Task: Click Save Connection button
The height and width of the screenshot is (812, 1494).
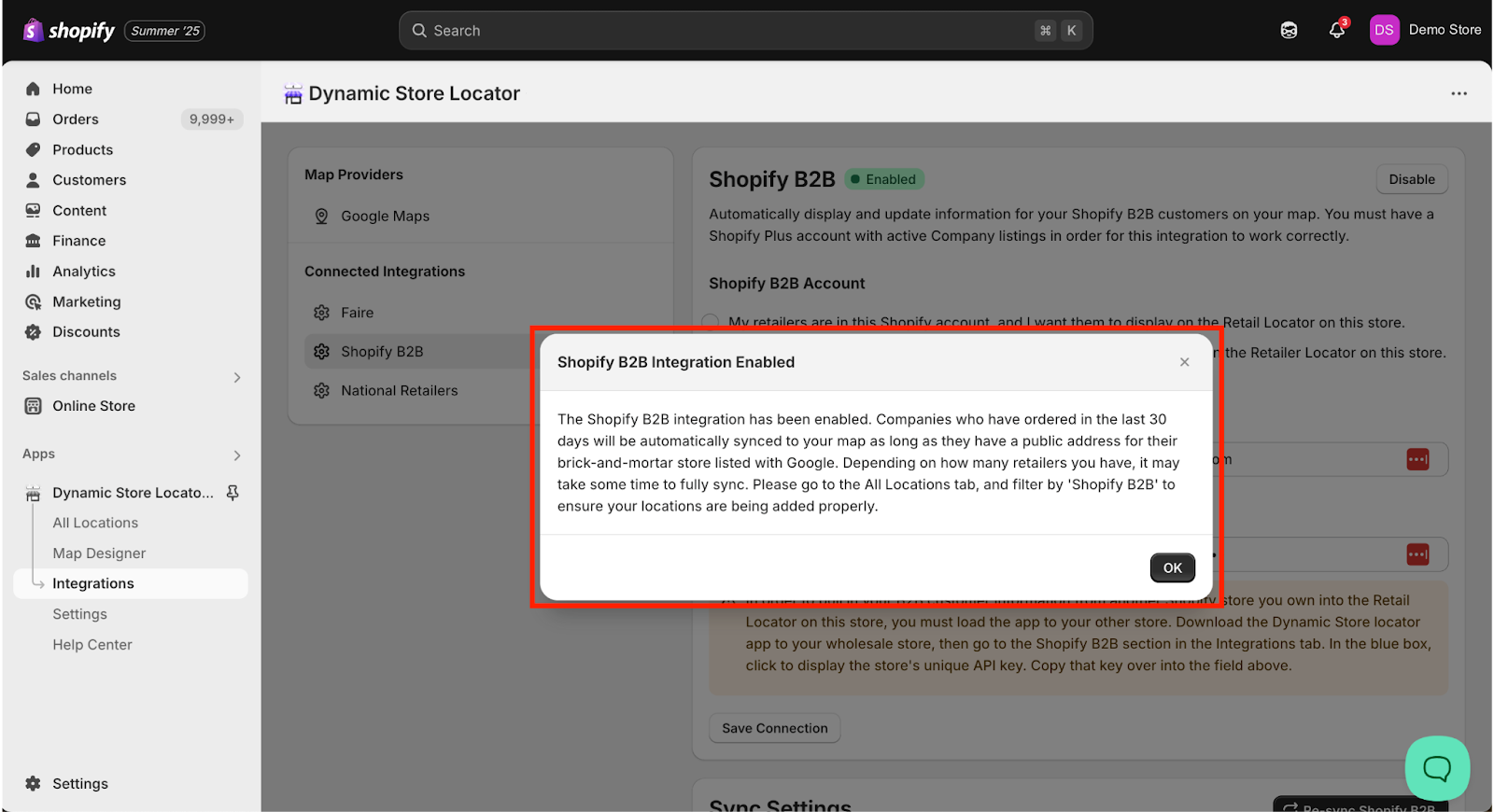Action: (775, 728)
